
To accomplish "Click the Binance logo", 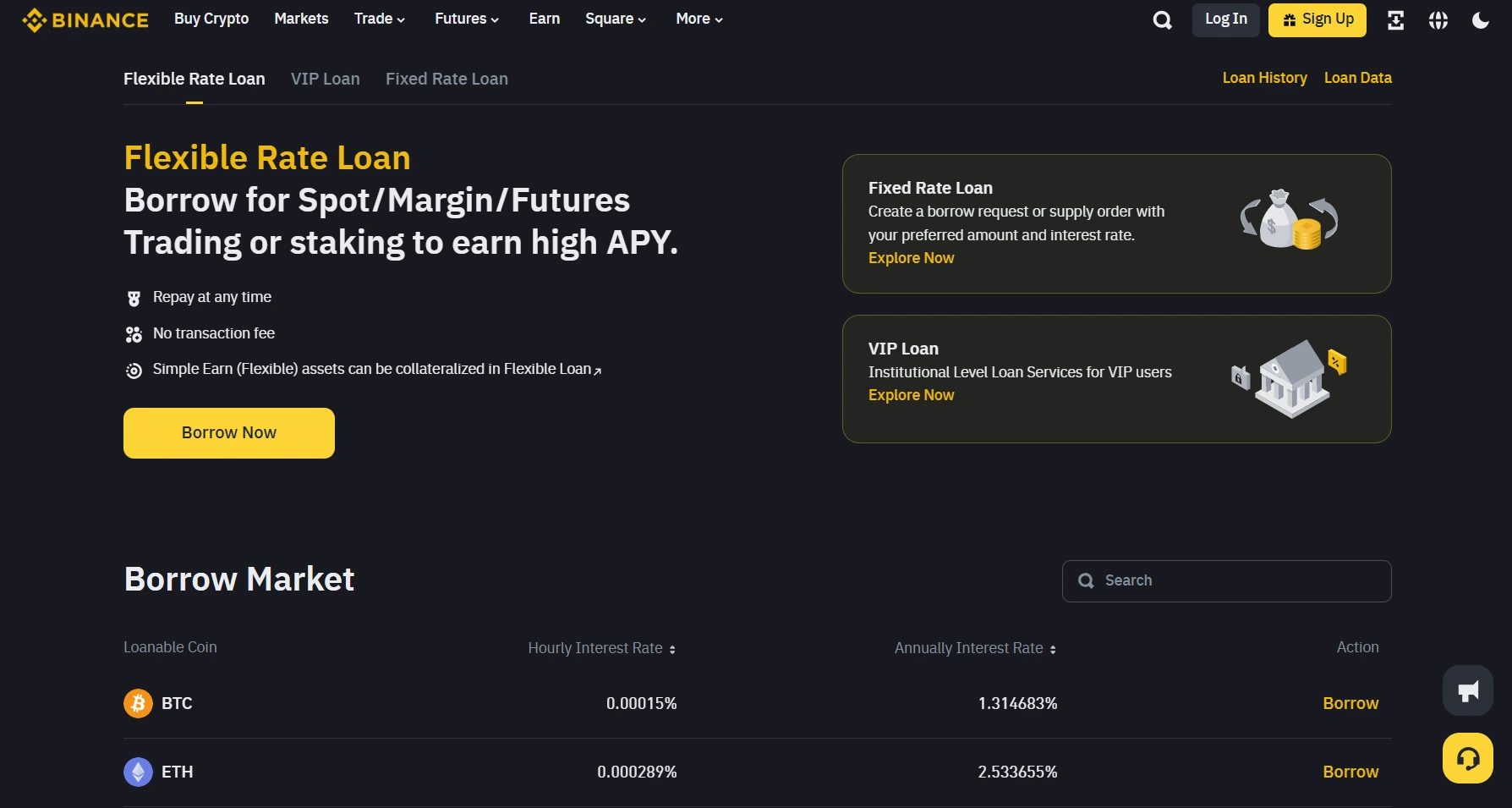I will tap(85, 19).
